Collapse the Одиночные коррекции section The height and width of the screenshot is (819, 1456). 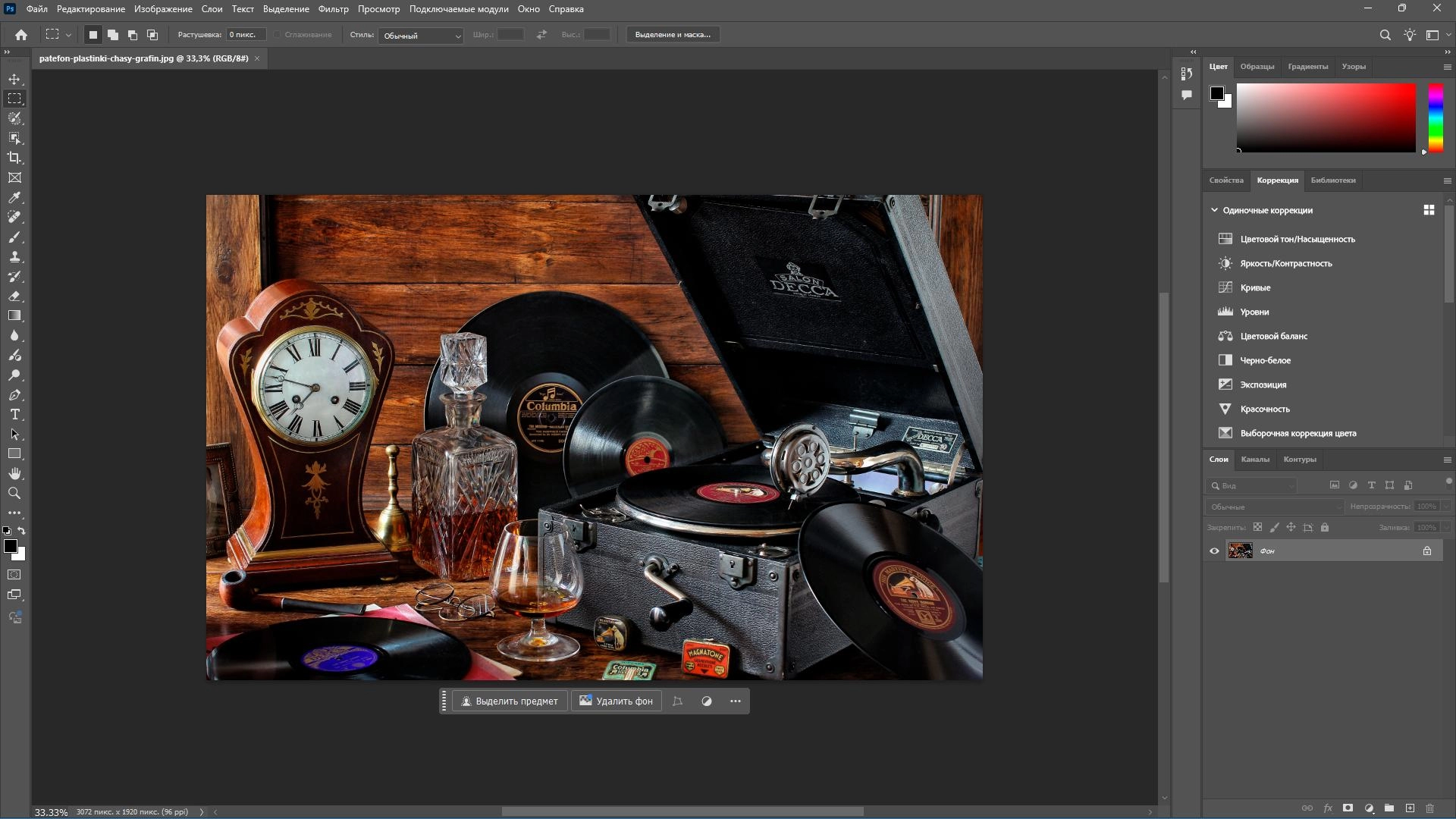[1214, 210]
